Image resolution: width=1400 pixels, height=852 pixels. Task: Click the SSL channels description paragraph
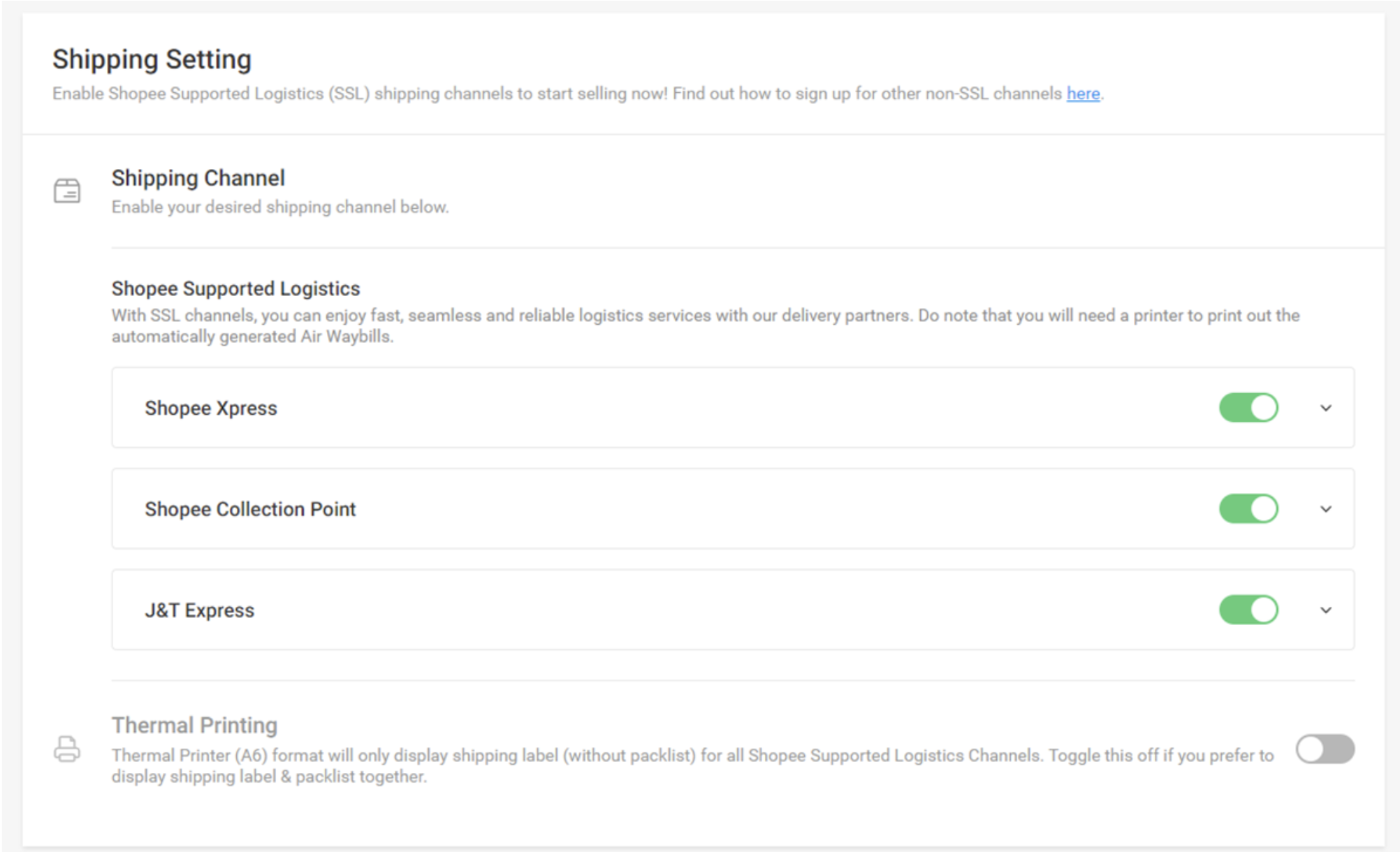[x=706, y=326]
